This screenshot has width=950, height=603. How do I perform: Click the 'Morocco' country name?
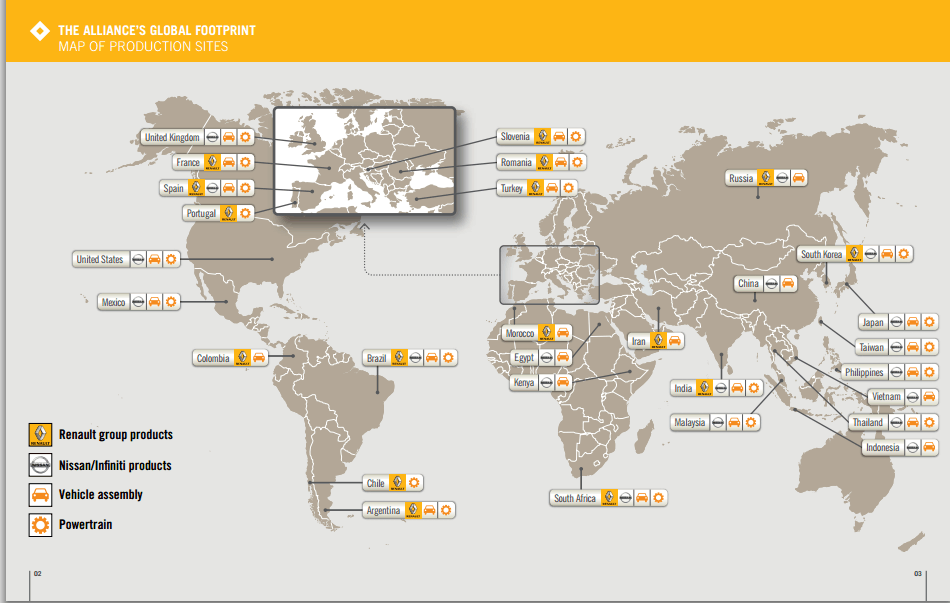(x=520, y=333)
